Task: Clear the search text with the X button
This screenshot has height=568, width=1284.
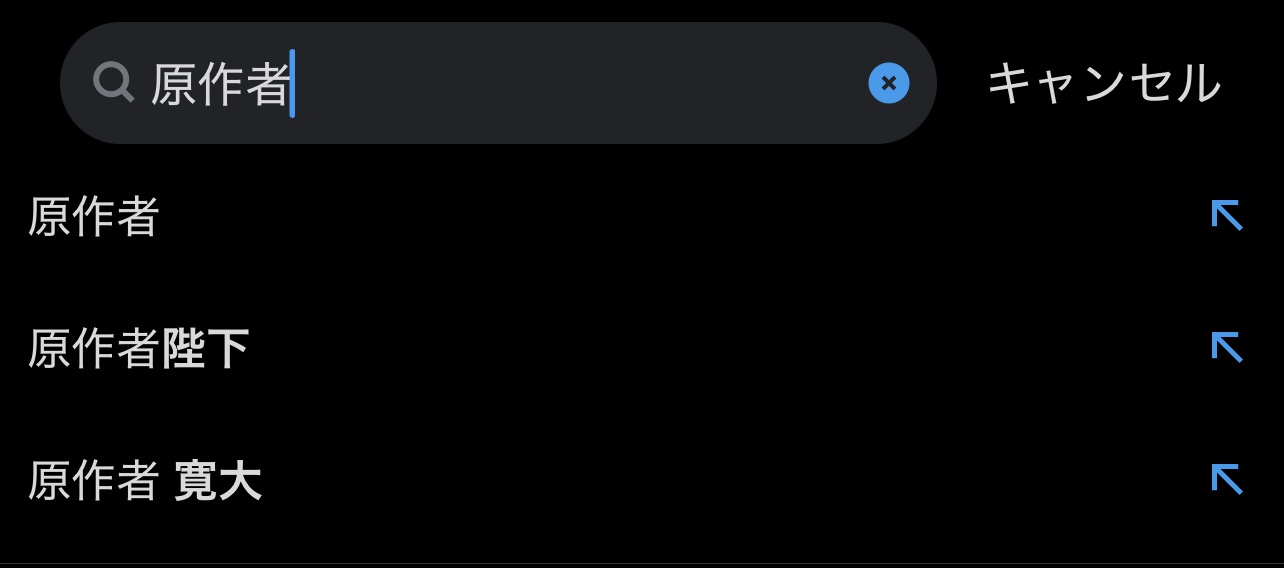Action: pyautogui.click(x=888, y=83)
